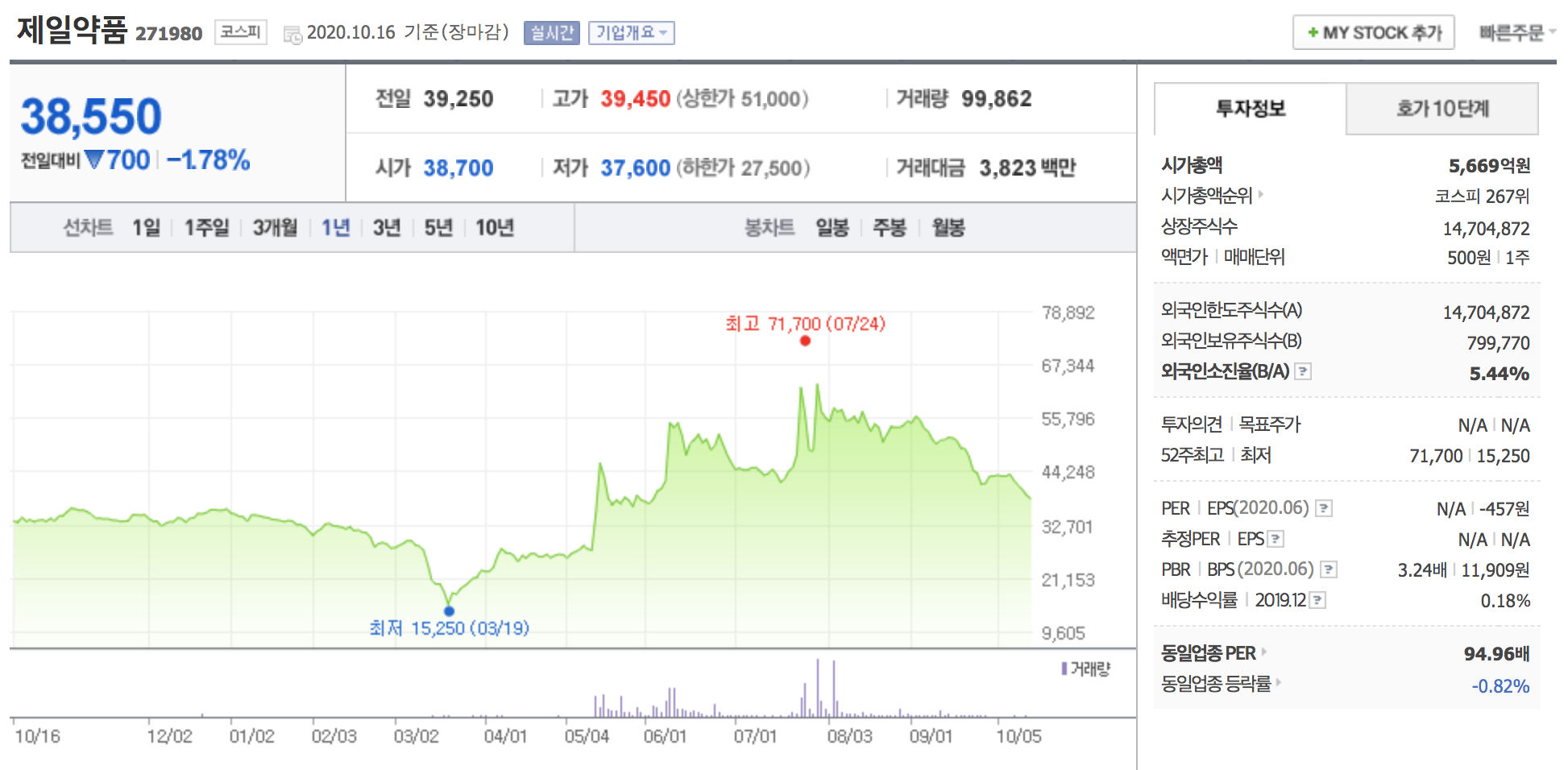
Task: Open help icon next to EPS(2020.06)
Action: (1324, 508)
